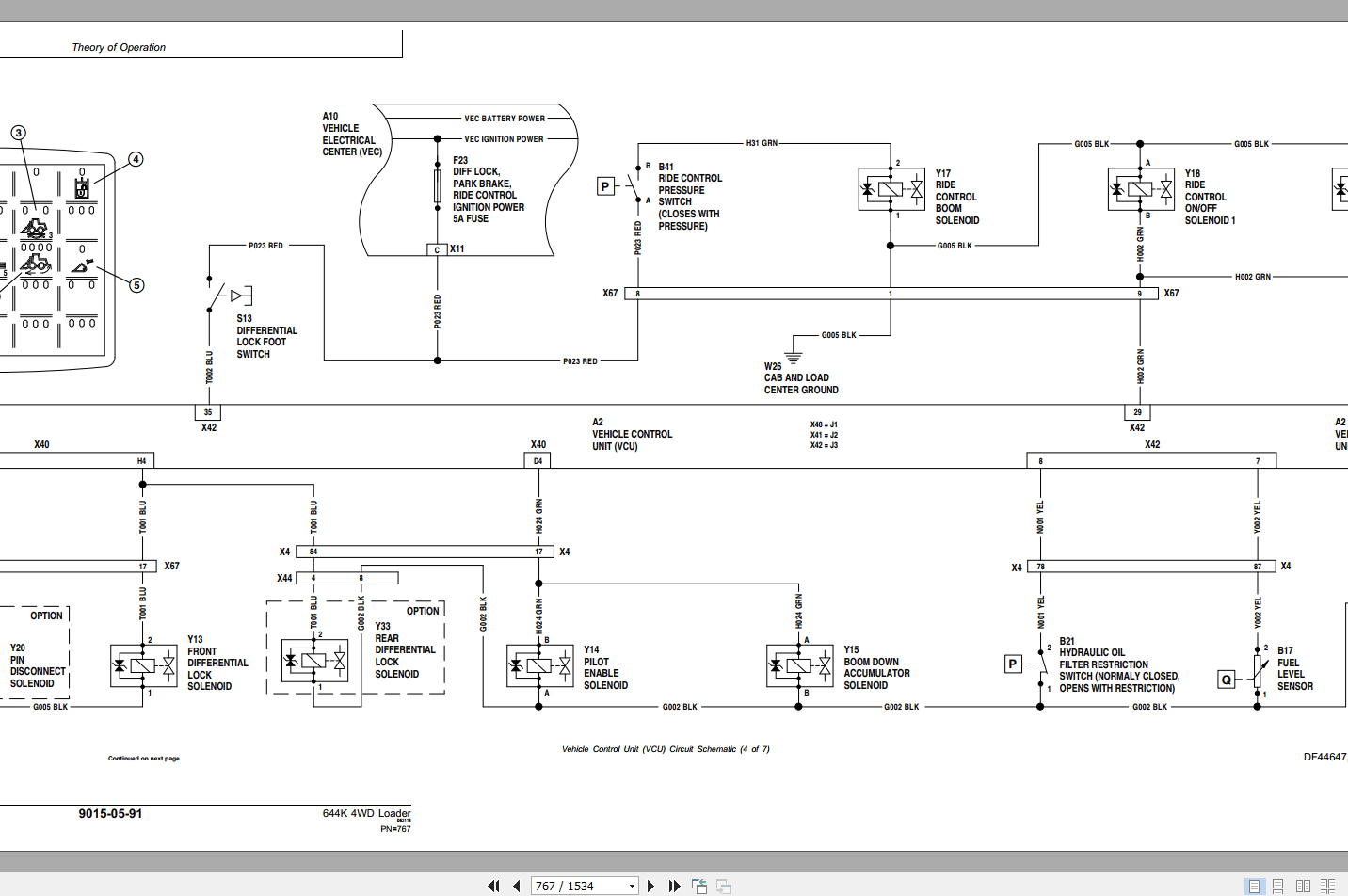The image size is (1348, 896).
Task: Click the Y18 ride control solenoid symbol
Action: click(1141, 189)
